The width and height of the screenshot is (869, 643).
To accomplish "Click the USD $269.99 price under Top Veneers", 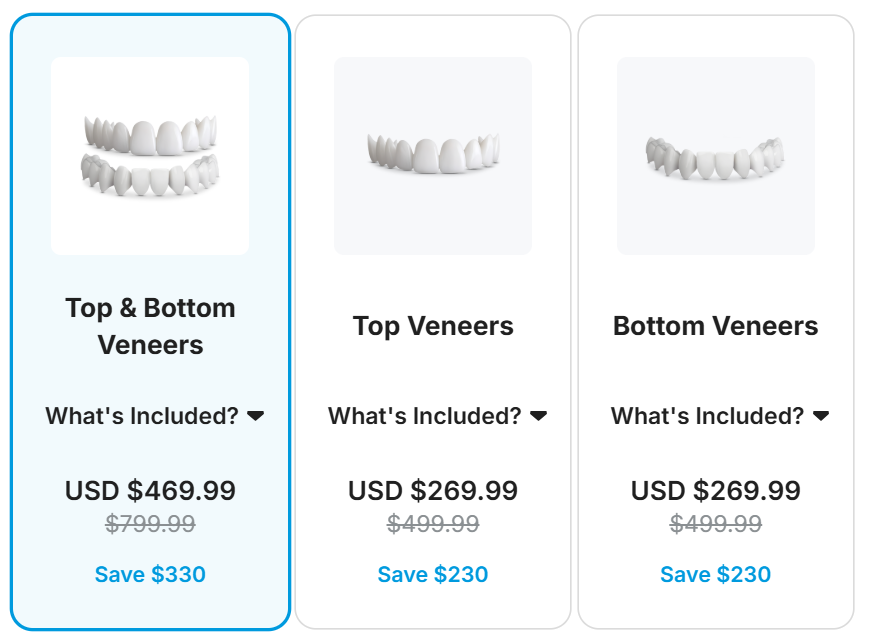I will (432, 491).
